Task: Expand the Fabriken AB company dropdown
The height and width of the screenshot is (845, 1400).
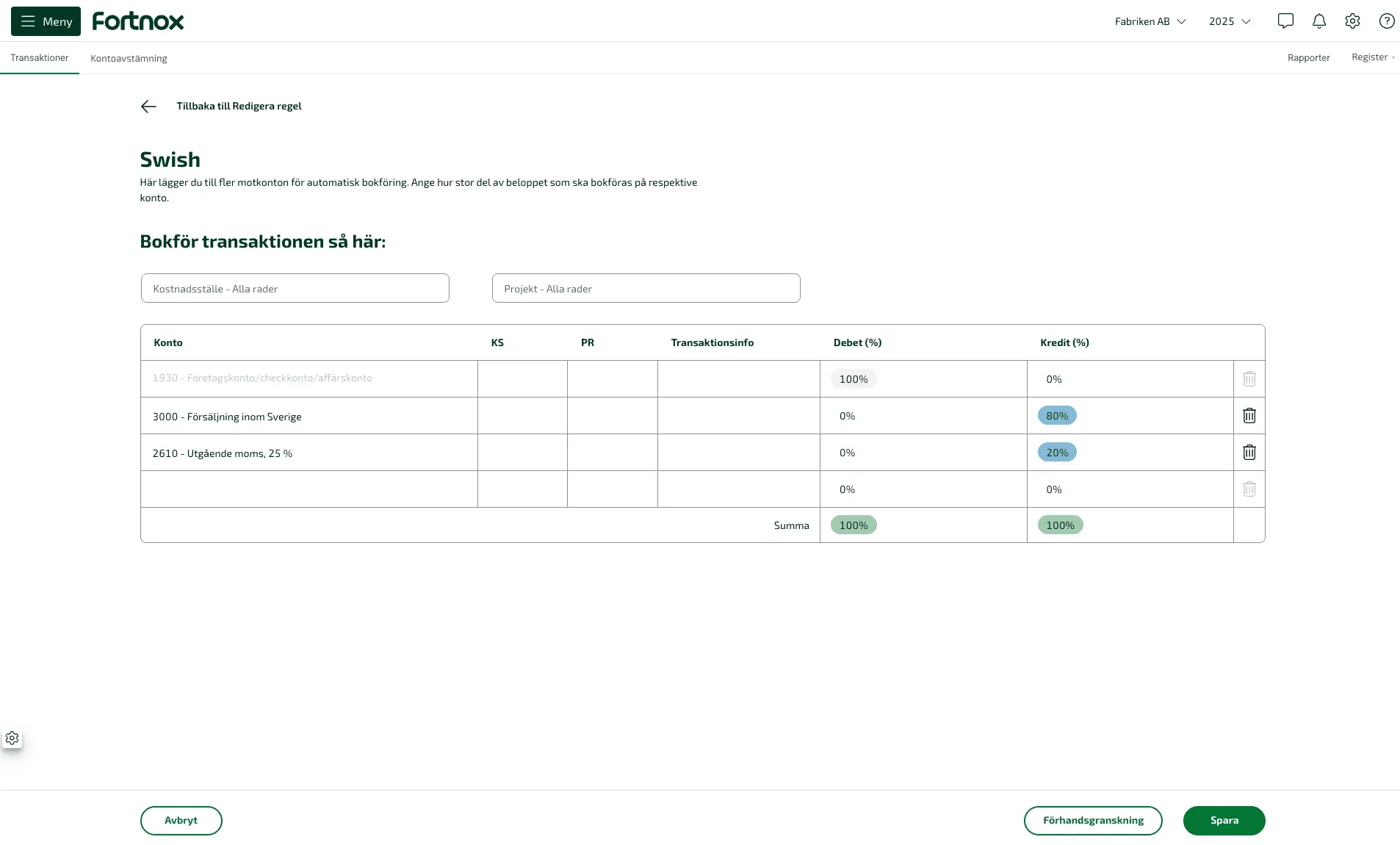Action: [1150, 21]
